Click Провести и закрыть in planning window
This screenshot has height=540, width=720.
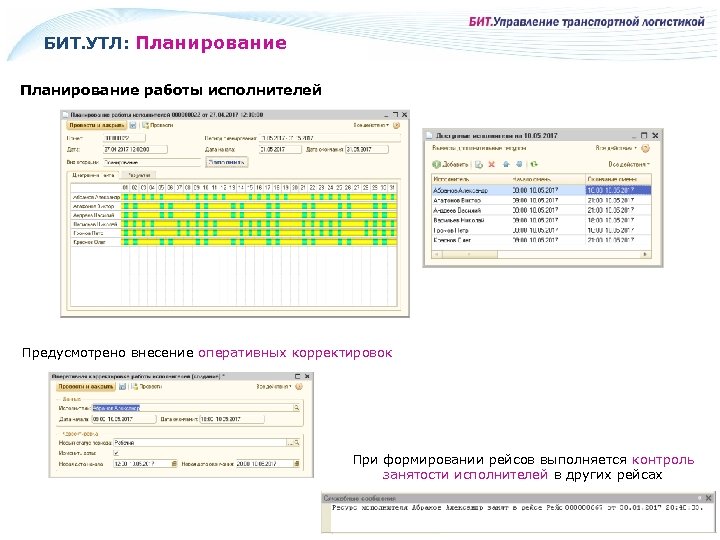(x=96, y=125)
